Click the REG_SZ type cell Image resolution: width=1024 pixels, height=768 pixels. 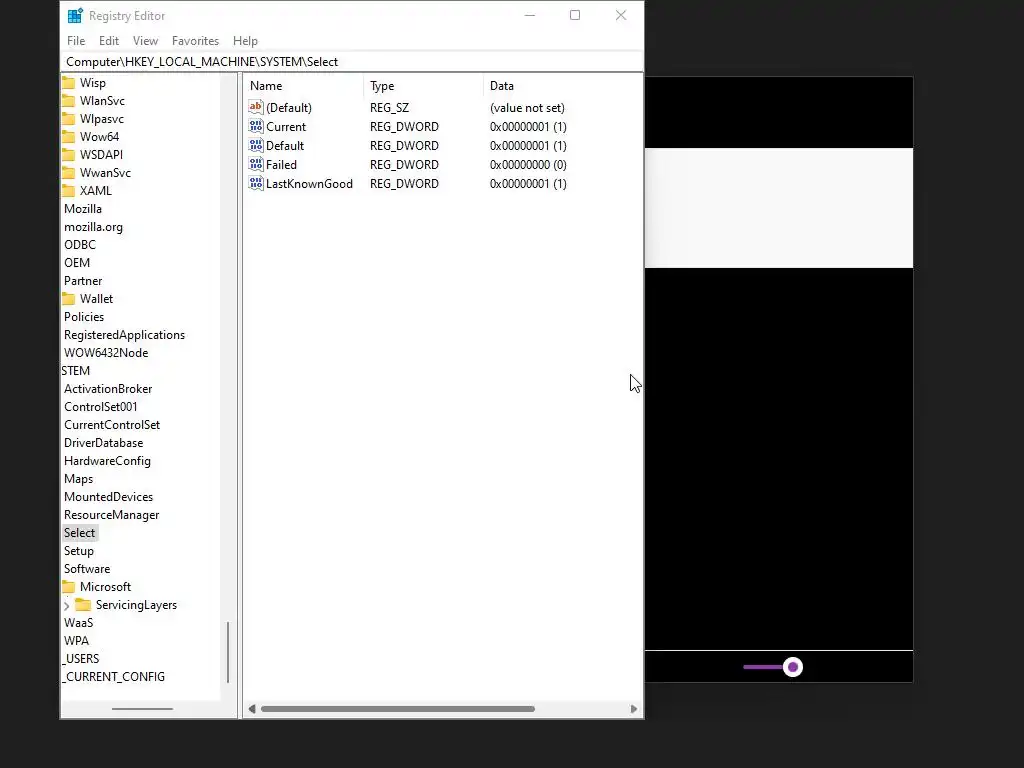pos(389,108)
